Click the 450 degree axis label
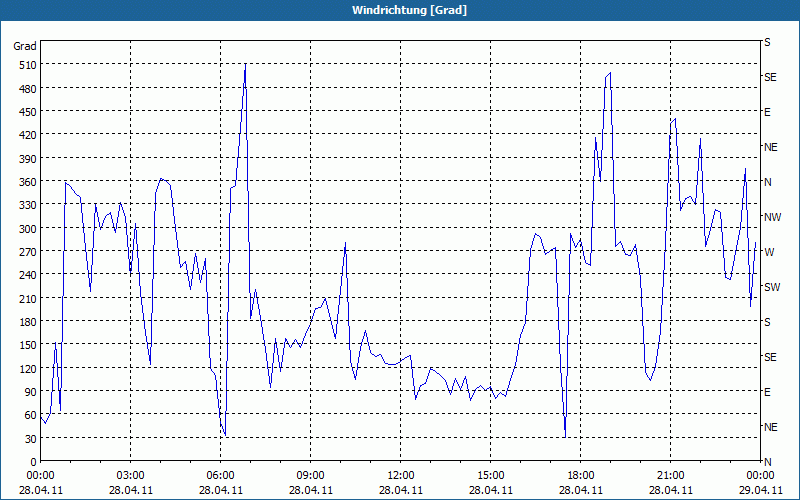800x500 pixels. click(28, 112)
